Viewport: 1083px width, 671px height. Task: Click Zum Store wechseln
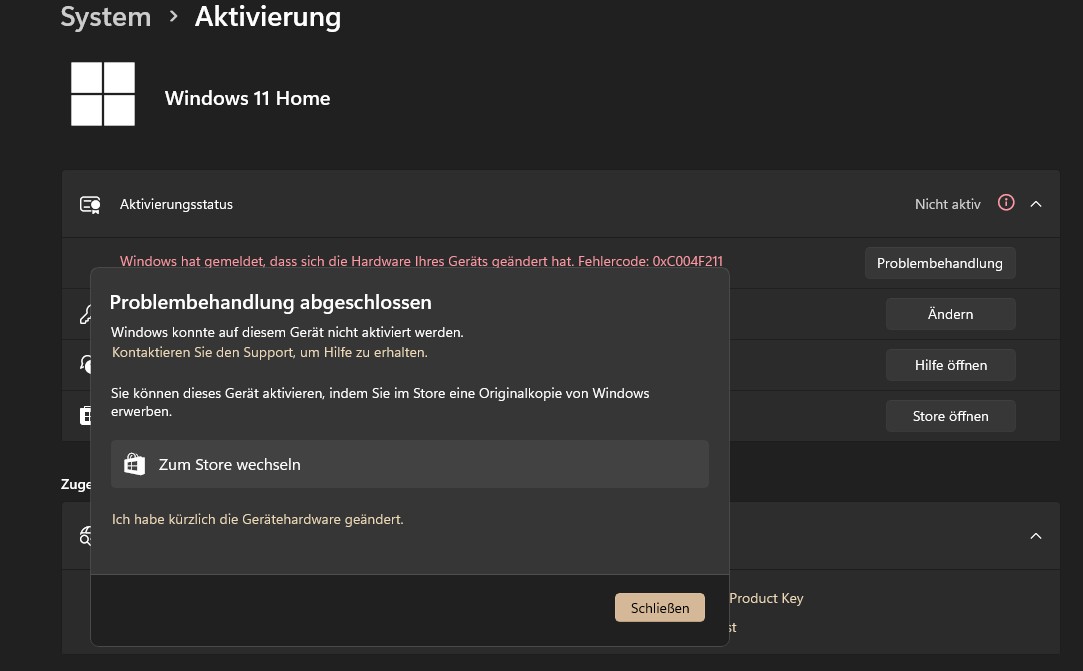(410, 464)
